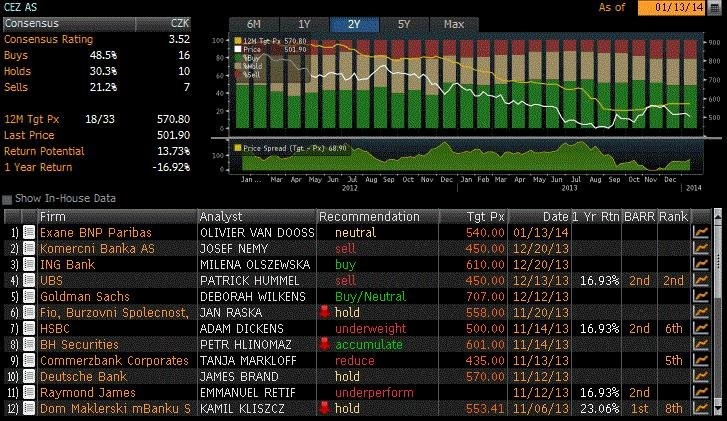Open report document icon for Exane BNP Paribas
The width and height of the screenshot is (727, 421).
coord(29,232)
